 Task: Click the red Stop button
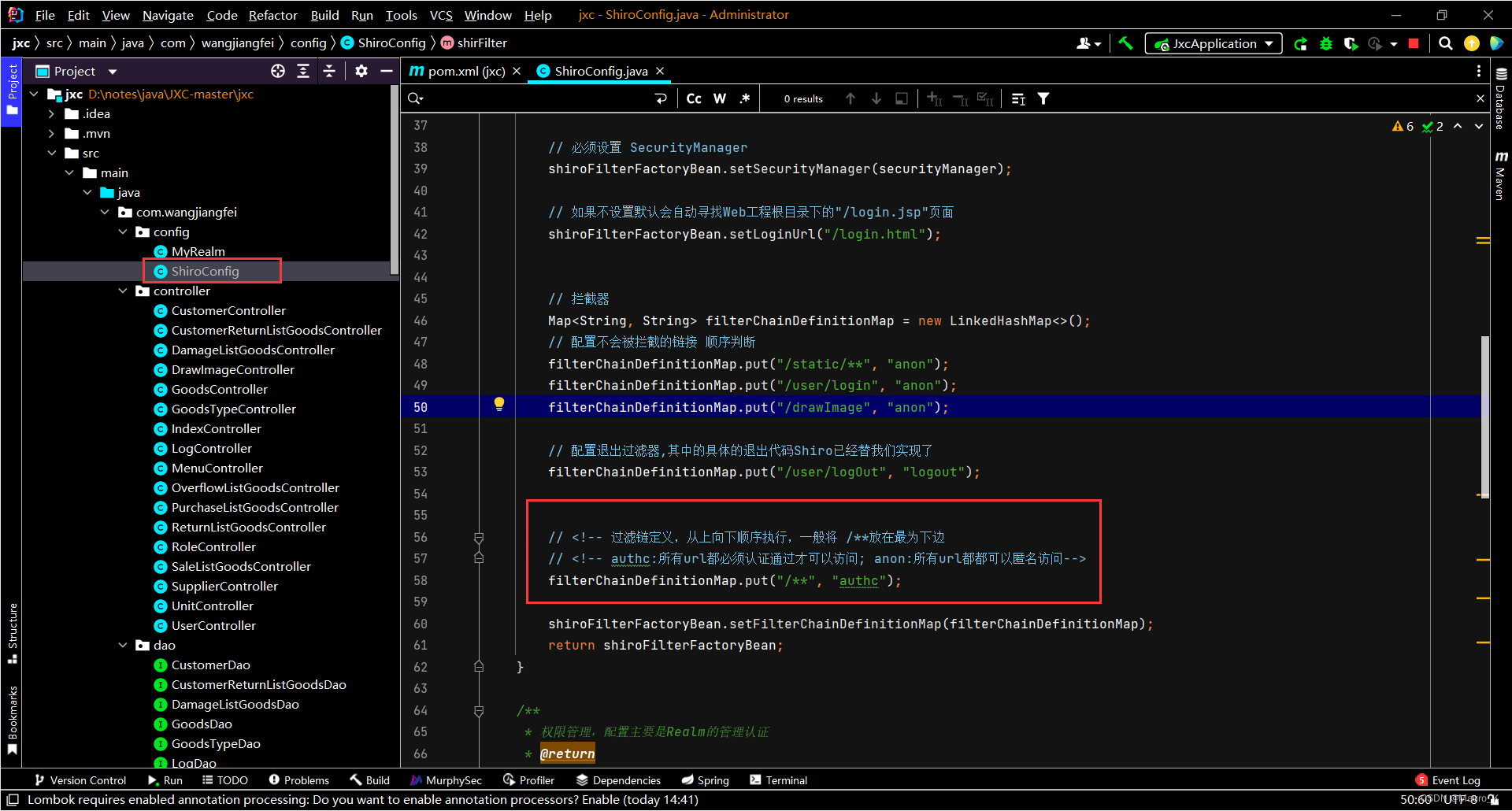point(1414,43)
